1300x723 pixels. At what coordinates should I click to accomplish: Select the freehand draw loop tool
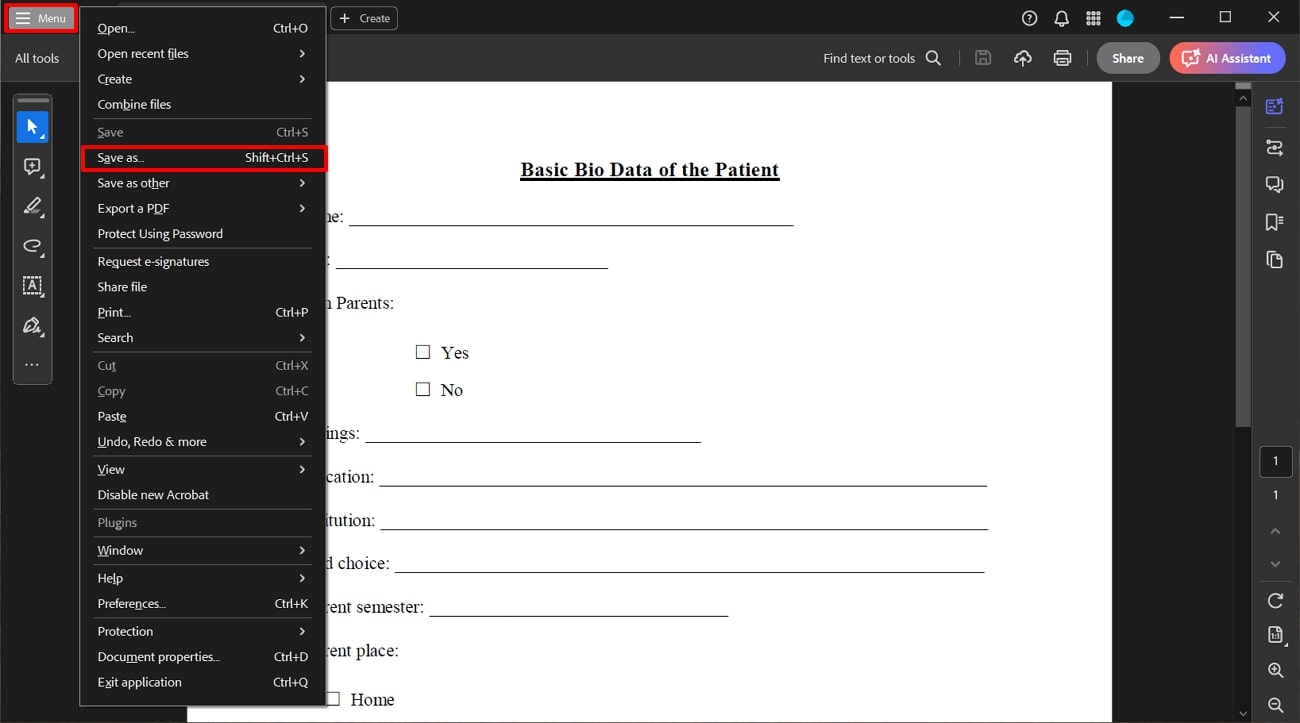(x=32, y=246)
